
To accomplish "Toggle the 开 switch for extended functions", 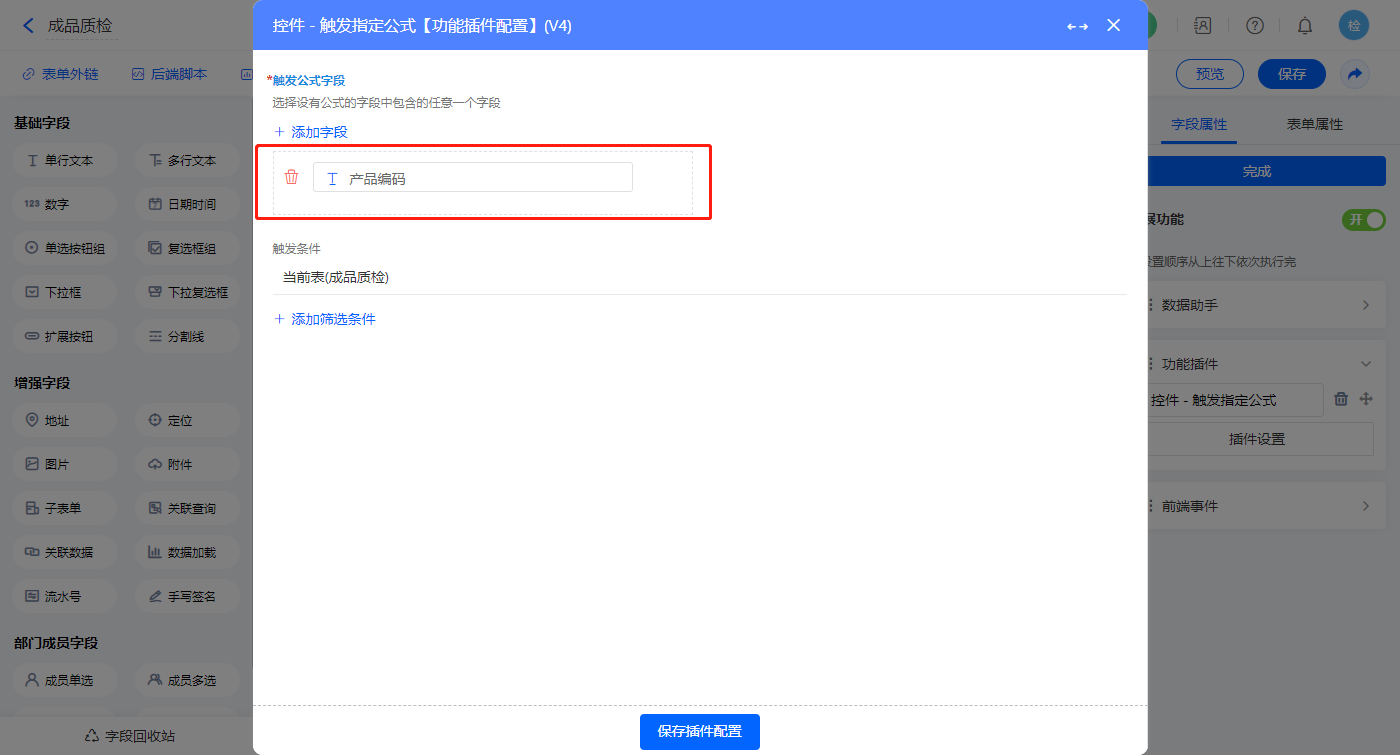I will [1364, 219].
